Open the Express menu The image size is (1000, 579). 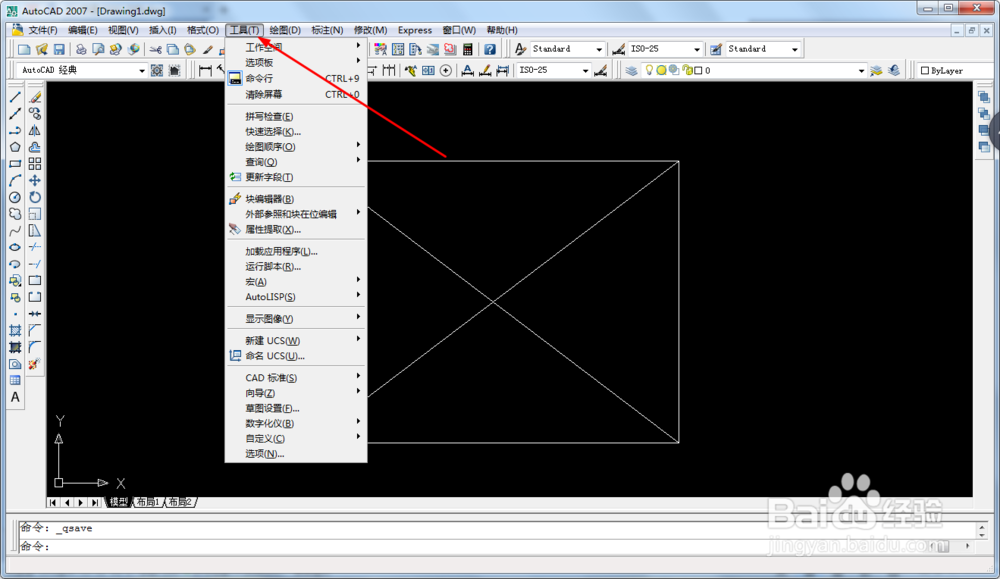415,30
